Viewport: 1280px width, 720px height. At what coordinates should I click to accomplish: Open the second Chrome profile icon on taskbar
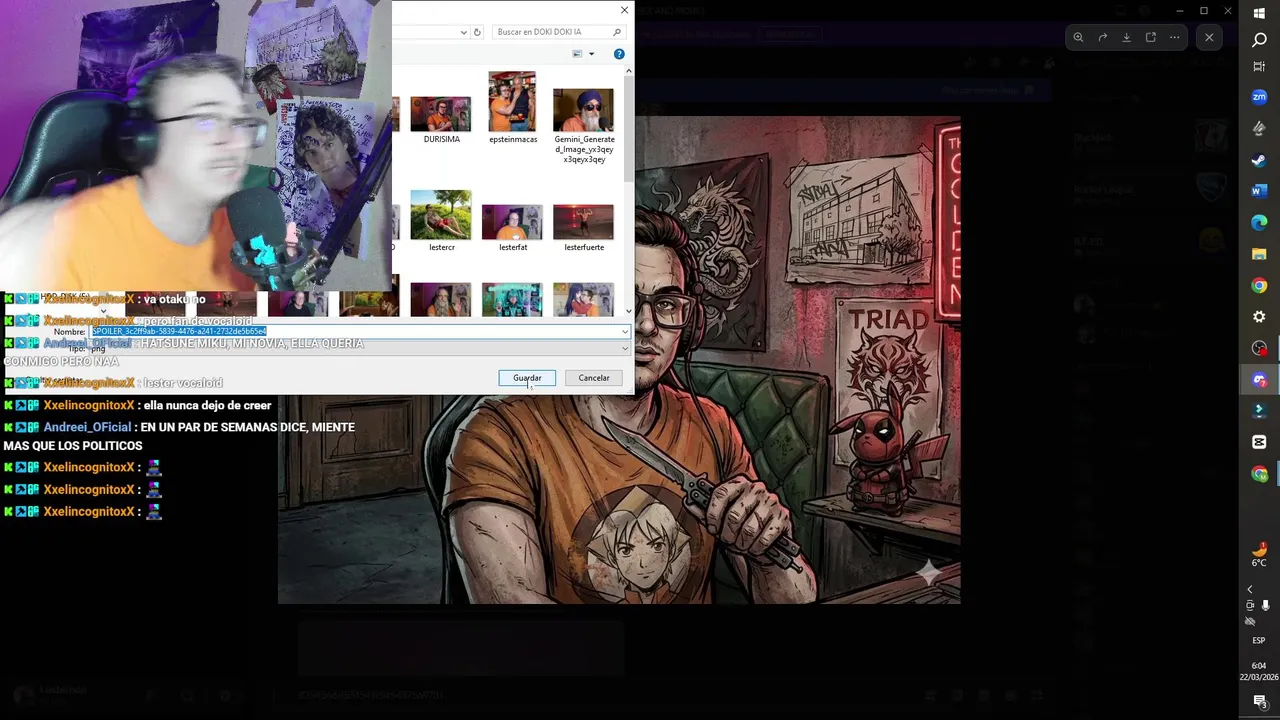1259,474
